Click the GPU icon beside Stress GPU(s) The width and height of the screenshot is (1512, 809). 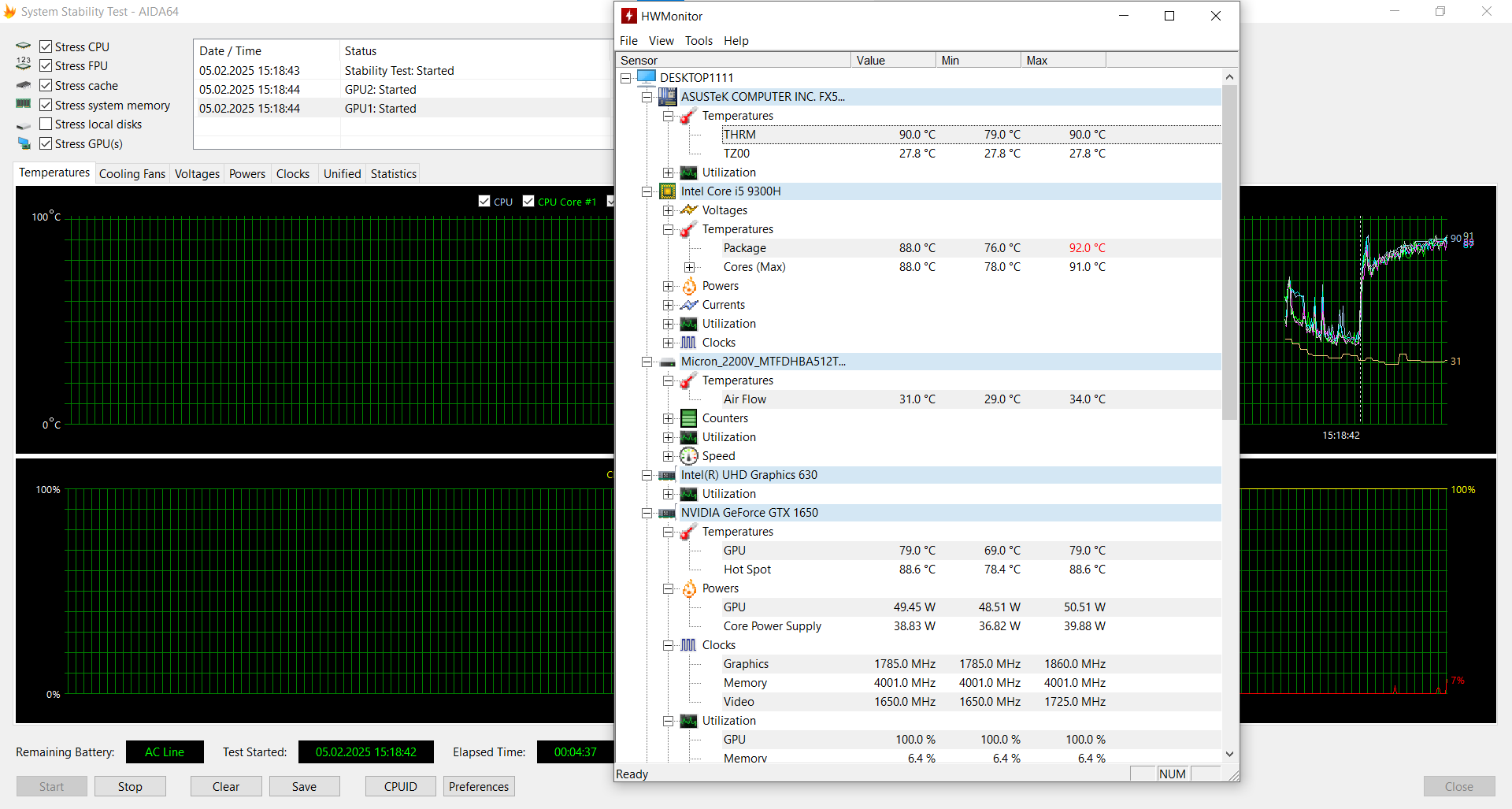click(24, 143)
